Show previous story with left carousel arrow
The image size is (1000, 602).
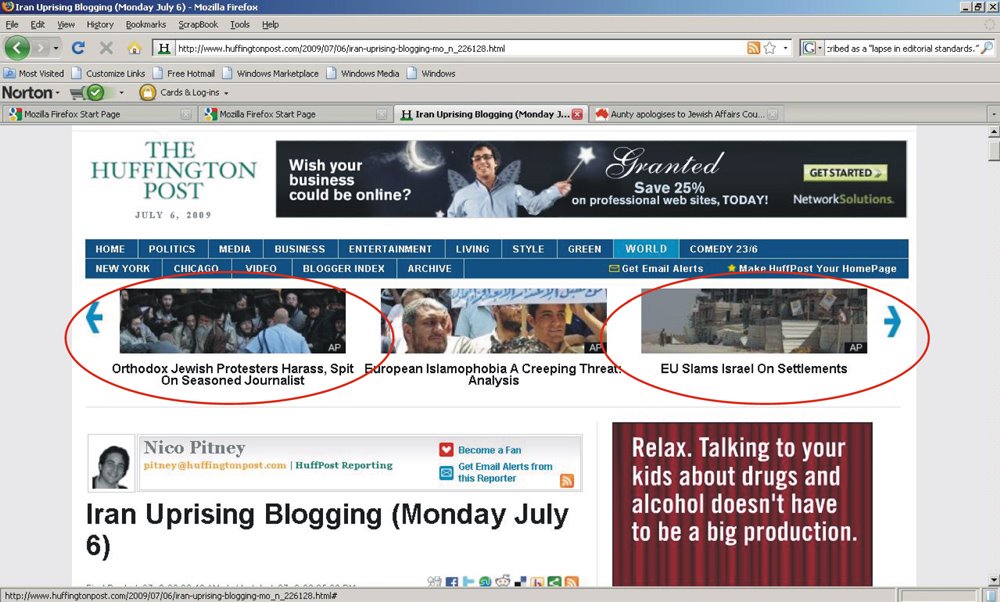pos(94,317)
